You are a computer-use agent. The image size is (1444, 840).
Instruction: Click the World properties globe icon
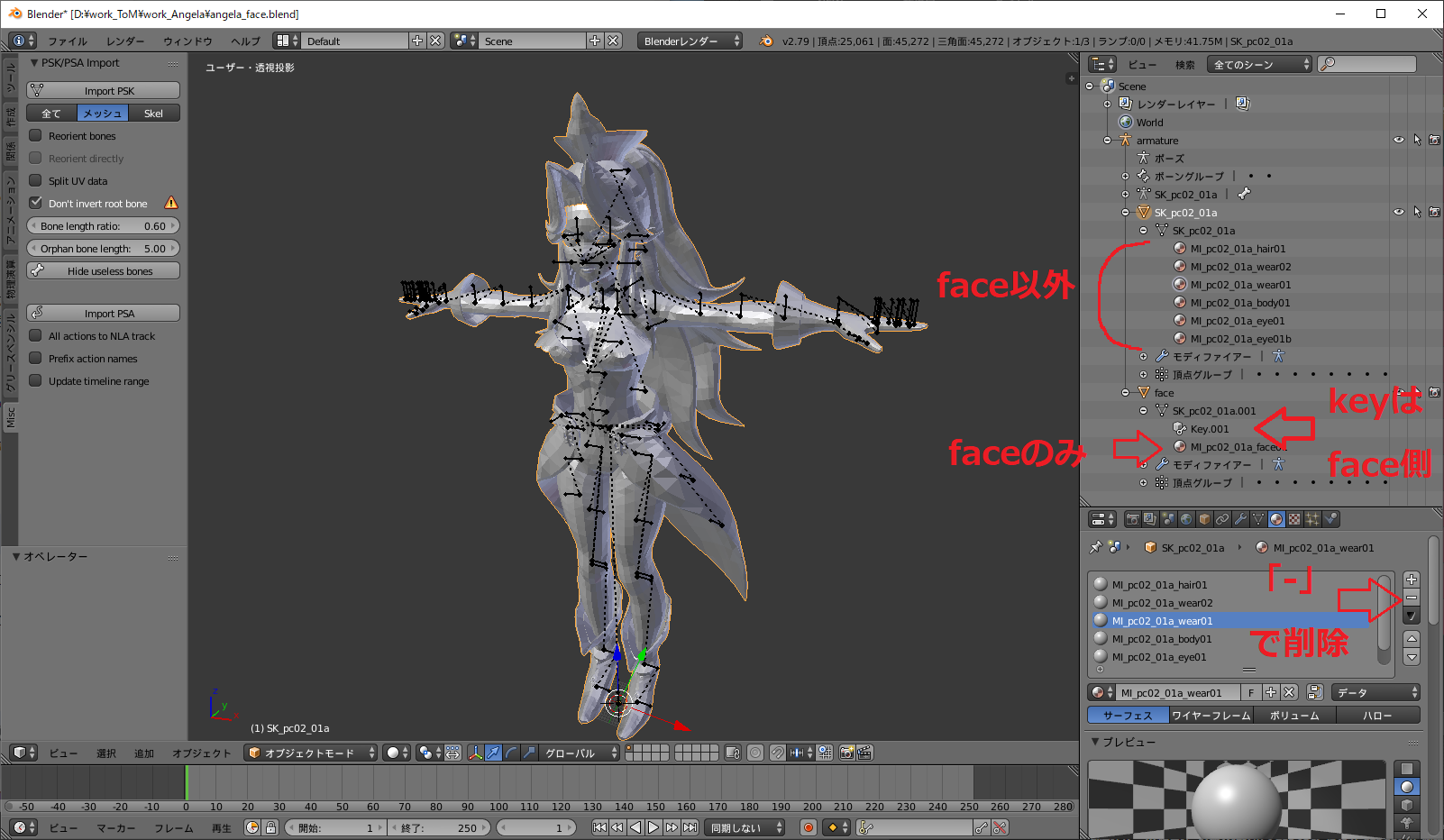click(1186, 519)
